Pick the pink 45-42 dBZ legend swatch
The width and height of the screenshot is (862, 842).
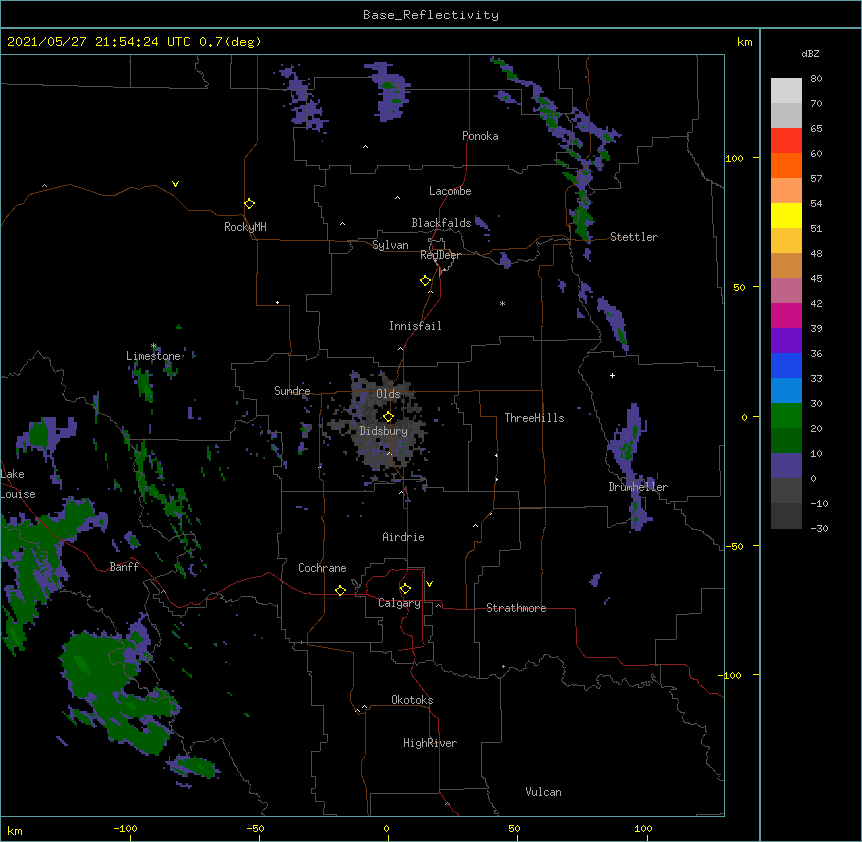point(786,291)
